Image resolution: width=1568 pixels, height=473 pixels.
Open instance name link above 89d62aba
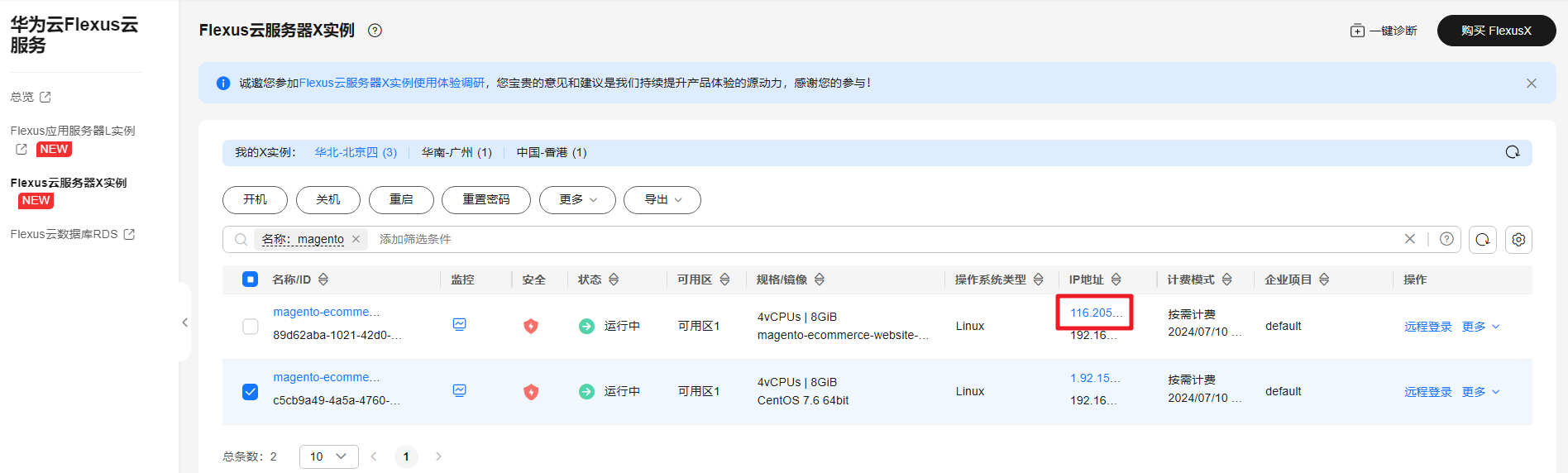click(327, 312)
